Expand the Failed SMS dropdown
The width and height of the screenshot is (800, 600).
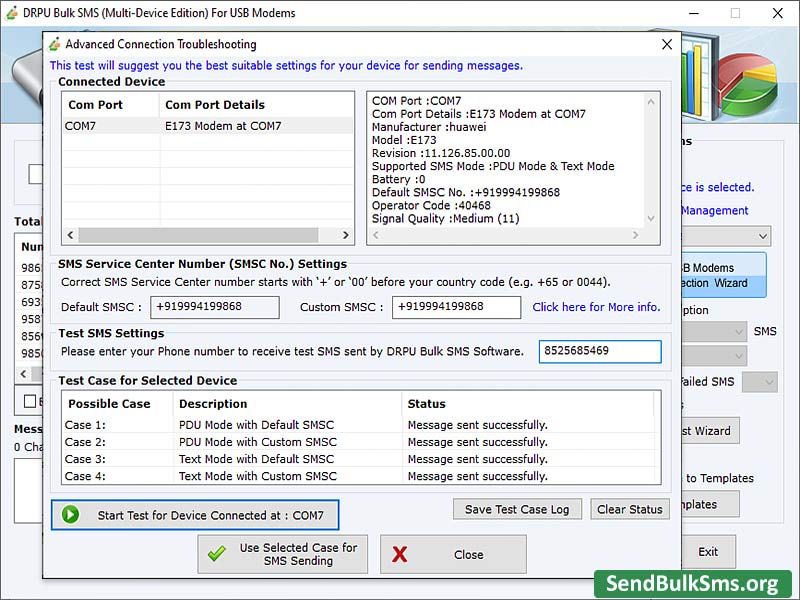[762, 379]
